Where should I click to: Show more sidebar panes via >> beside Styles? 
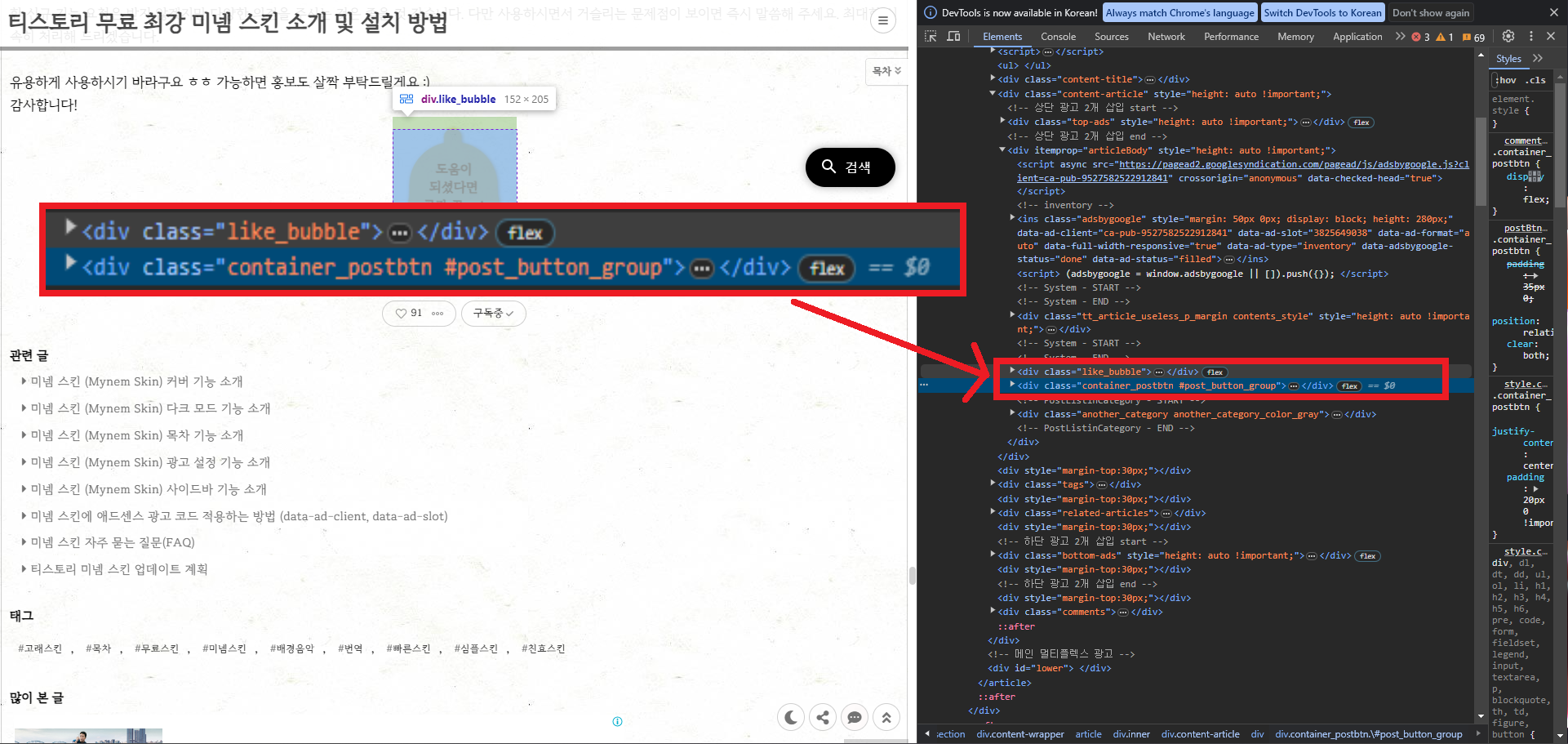(1538, 58)
